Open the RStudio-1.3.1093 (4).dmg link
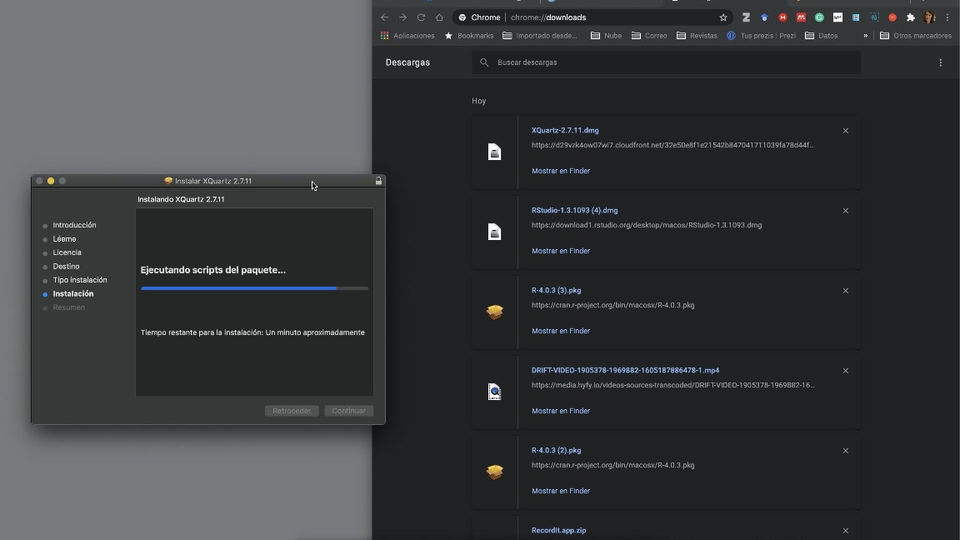The height and width of the screenshot is (540, 960). [x=574, y=210]
